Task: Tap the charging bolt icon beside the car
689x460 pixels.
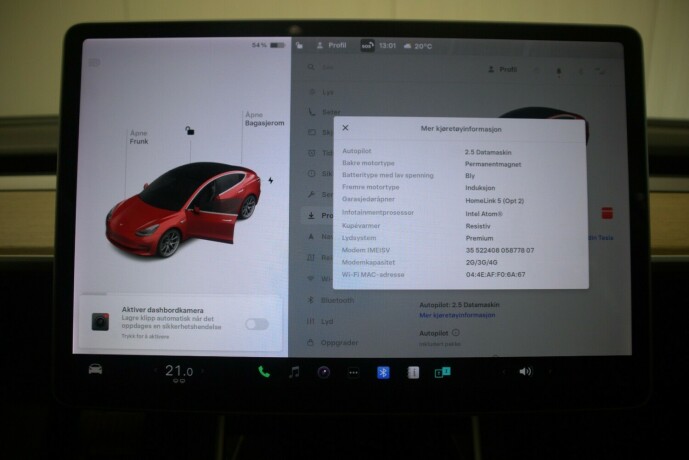Action: tap(271, 180)
